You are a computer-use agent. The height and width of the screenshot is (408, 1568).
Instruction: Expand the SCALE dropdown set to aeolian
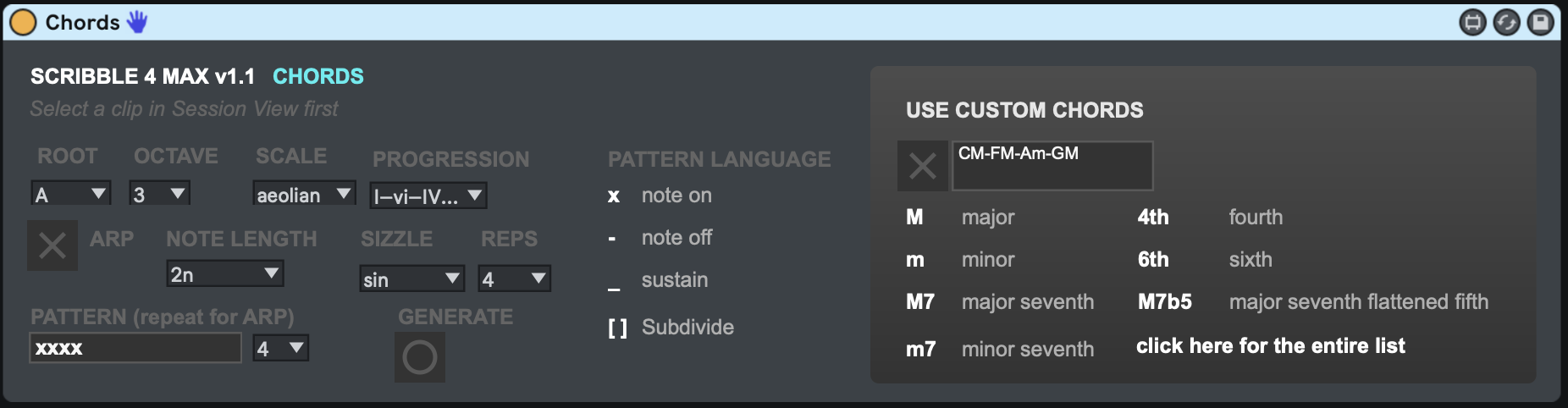(304, 195)
